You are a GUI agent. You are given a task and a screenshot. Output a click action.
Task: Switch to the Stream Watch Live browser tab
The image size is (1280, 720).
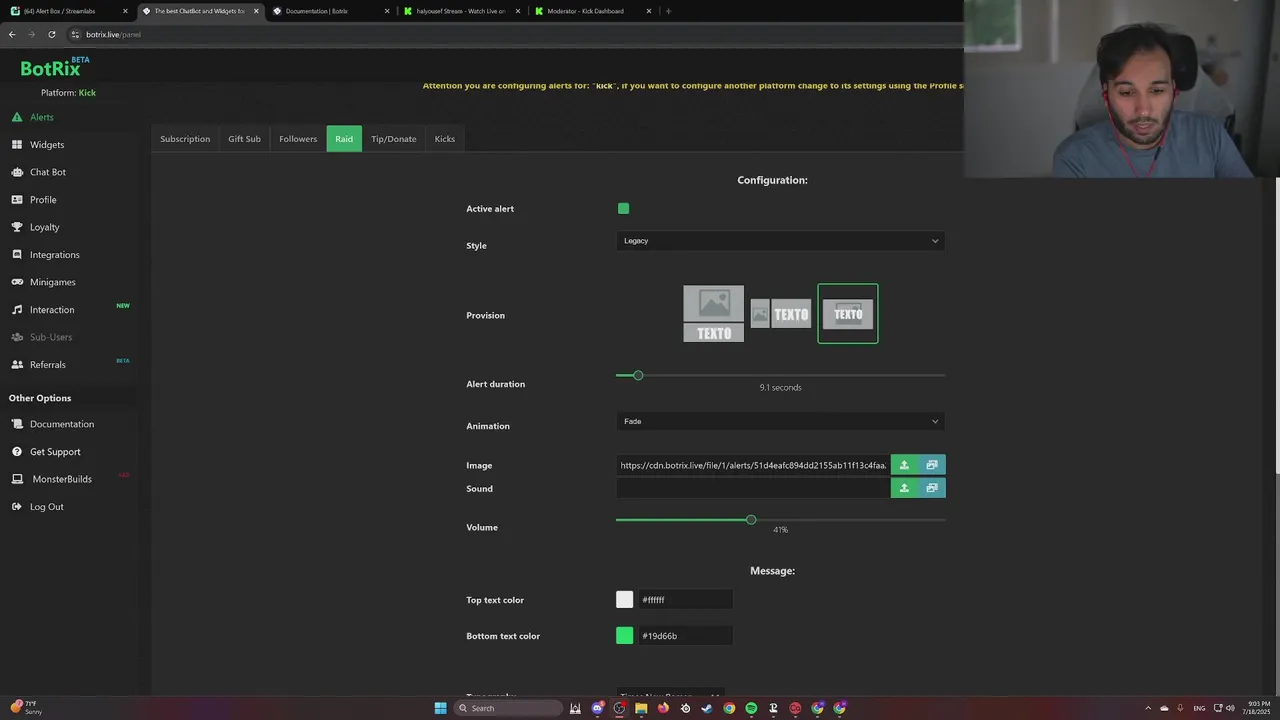click(461, 11)
